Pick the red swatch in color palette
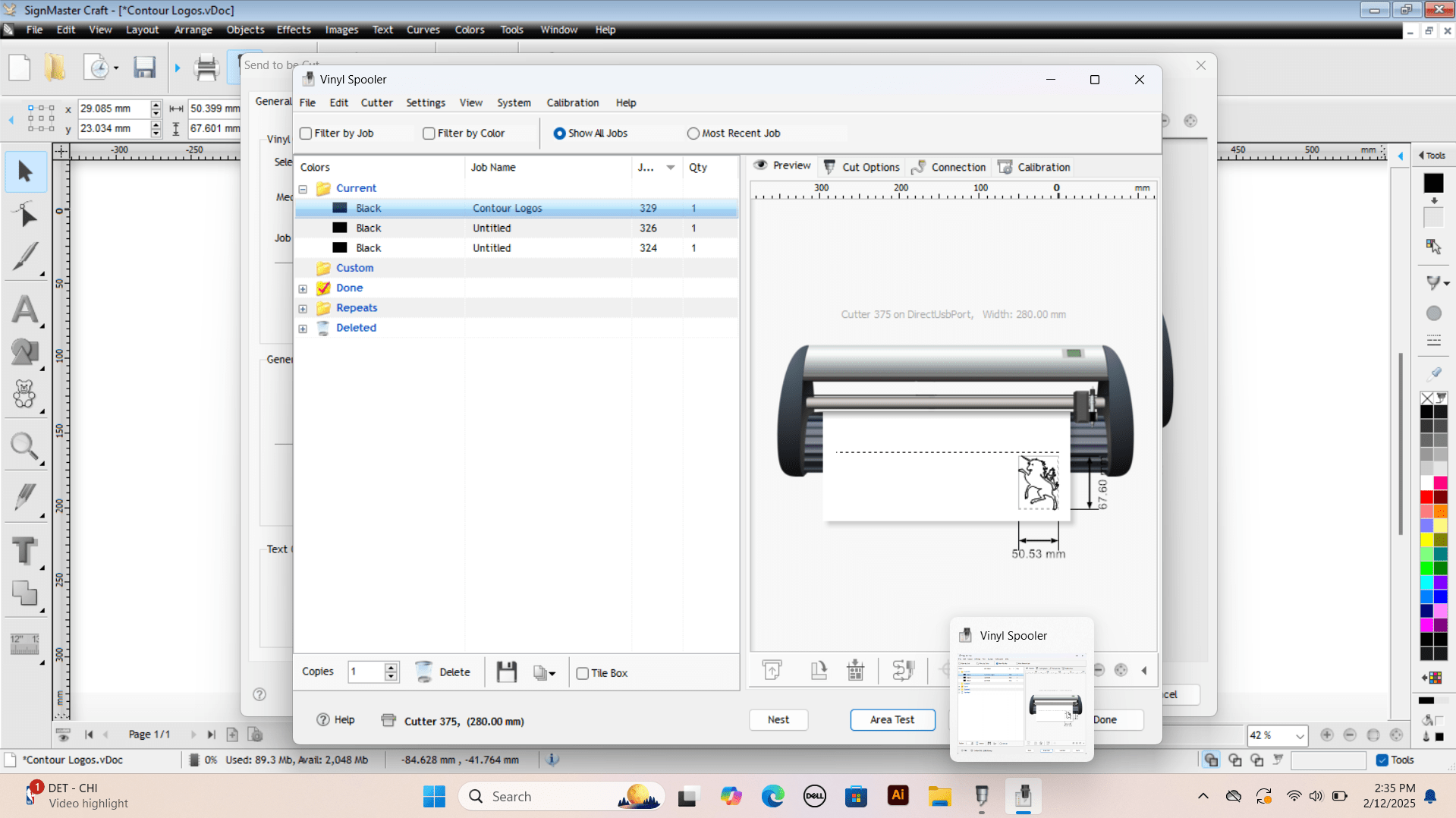Screen dimensions: 1456x818 (1426, 497)
